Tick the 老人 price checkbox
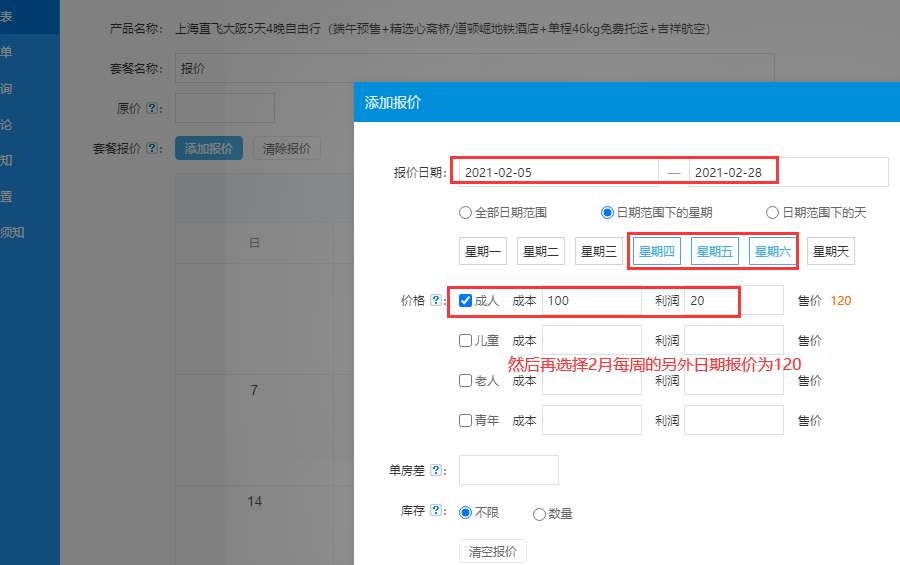This screenshot has height=565, width=900. coord(466,381)
